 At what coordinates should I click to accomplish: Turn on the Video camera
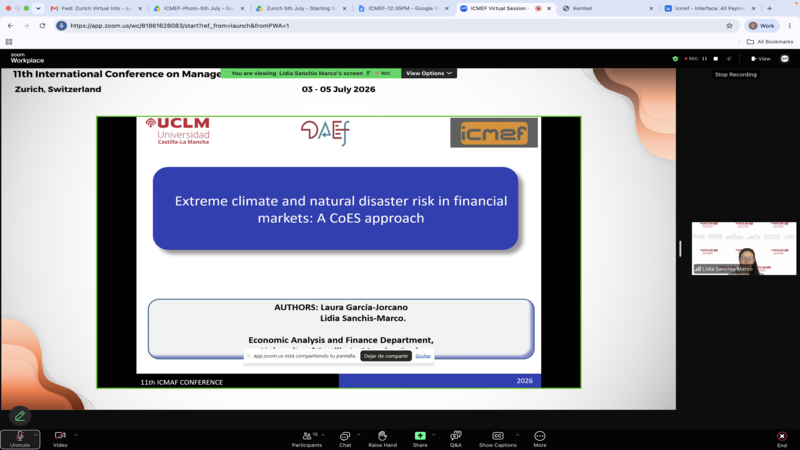(x=60, y=439)
